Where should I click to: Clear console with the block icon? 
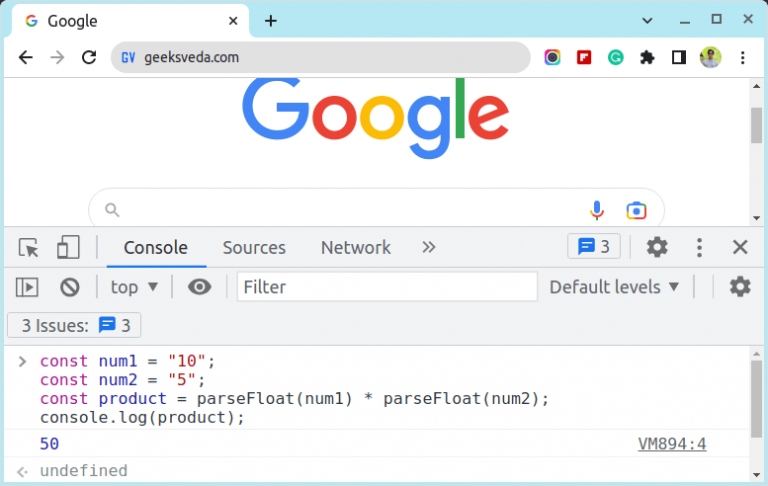pos(69,287)
